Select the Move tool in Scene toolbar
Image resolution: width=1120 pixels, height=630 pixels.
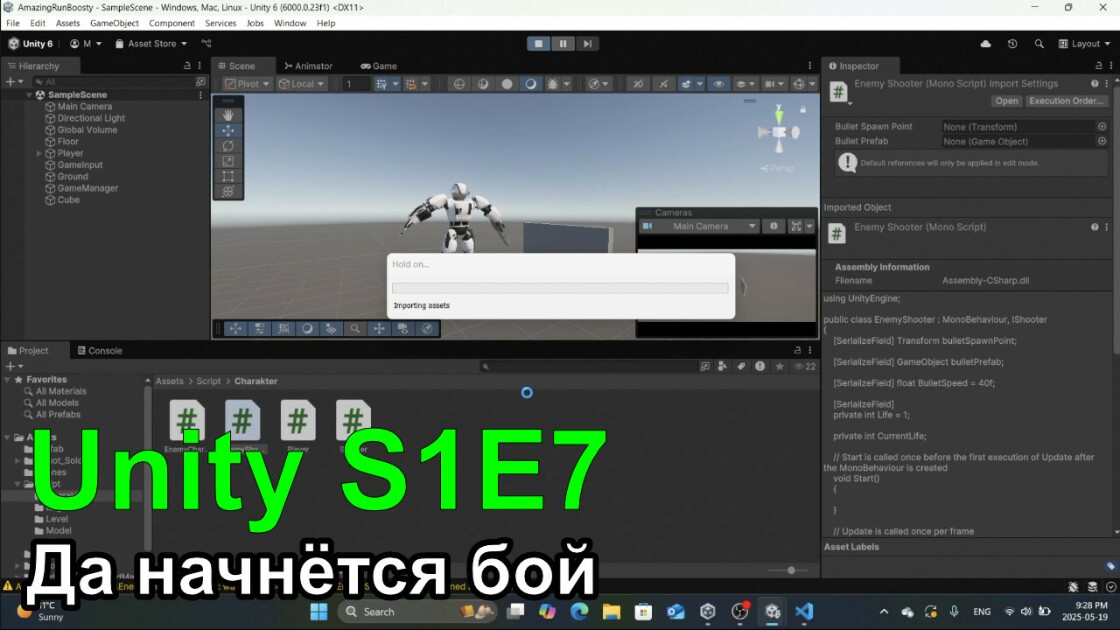click(228, 131)
